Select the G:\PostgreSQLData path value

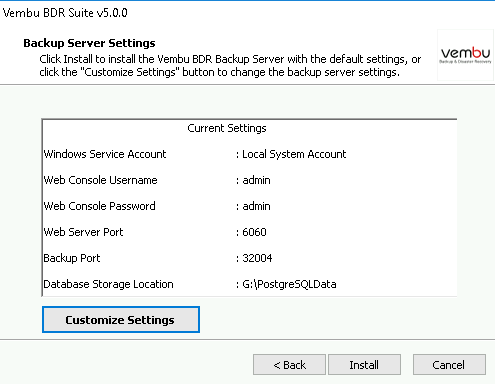pyautogui.click(x=289, y=284)
